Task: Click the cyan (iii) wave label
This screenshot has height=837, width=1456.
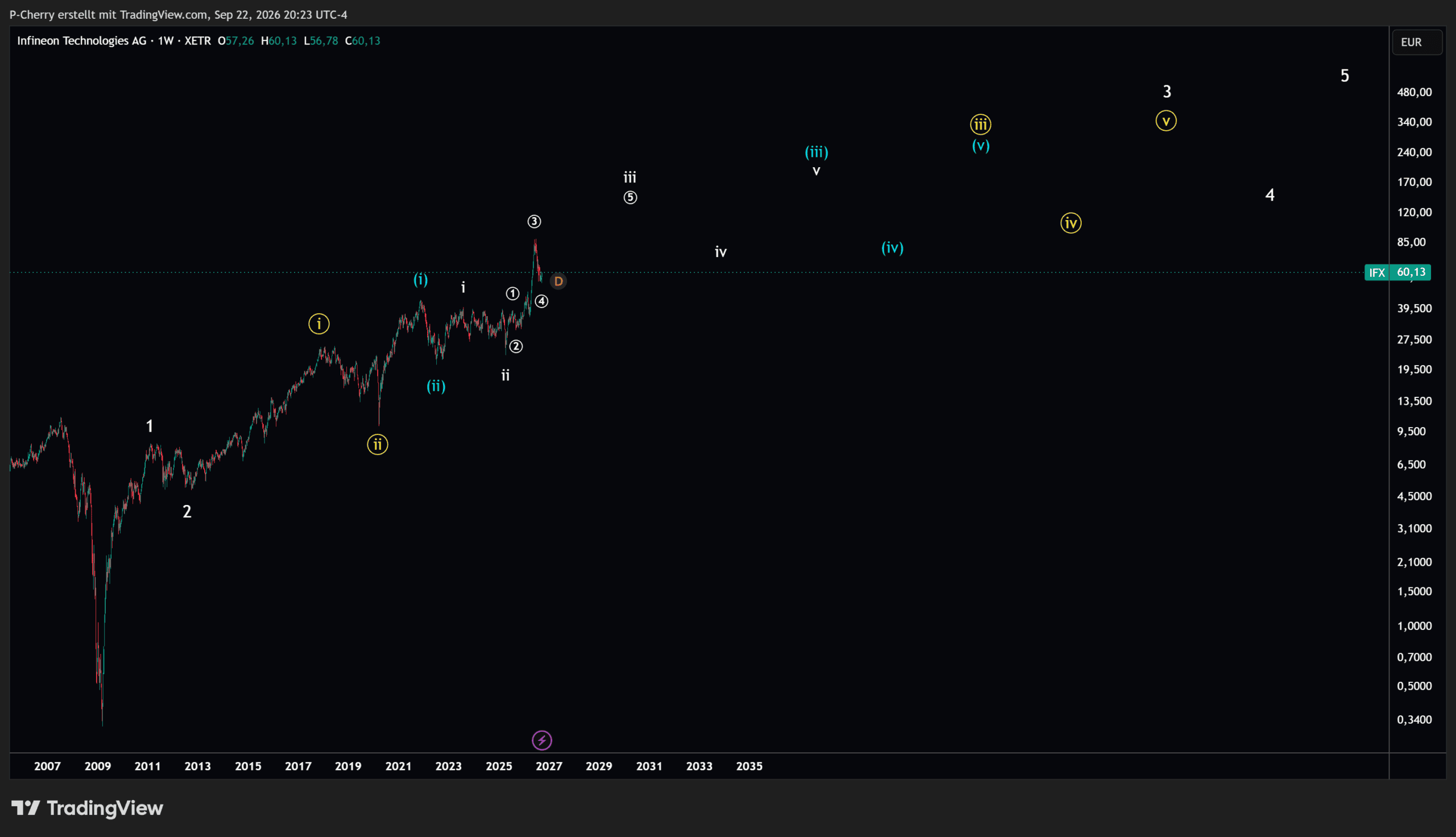Action: pyautogui.click(x=816, y=152)
